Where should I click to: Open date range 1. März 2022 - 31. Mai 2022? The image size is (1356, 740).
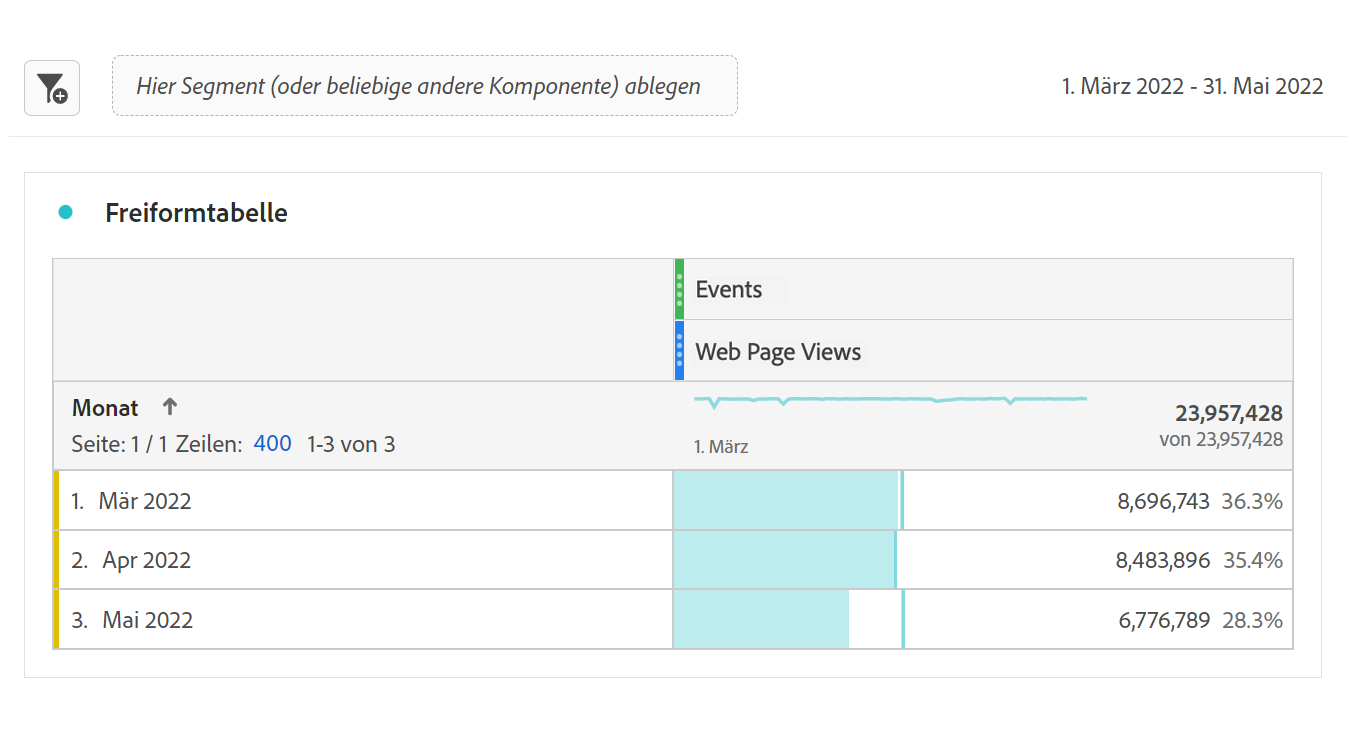pos(1192,86)
